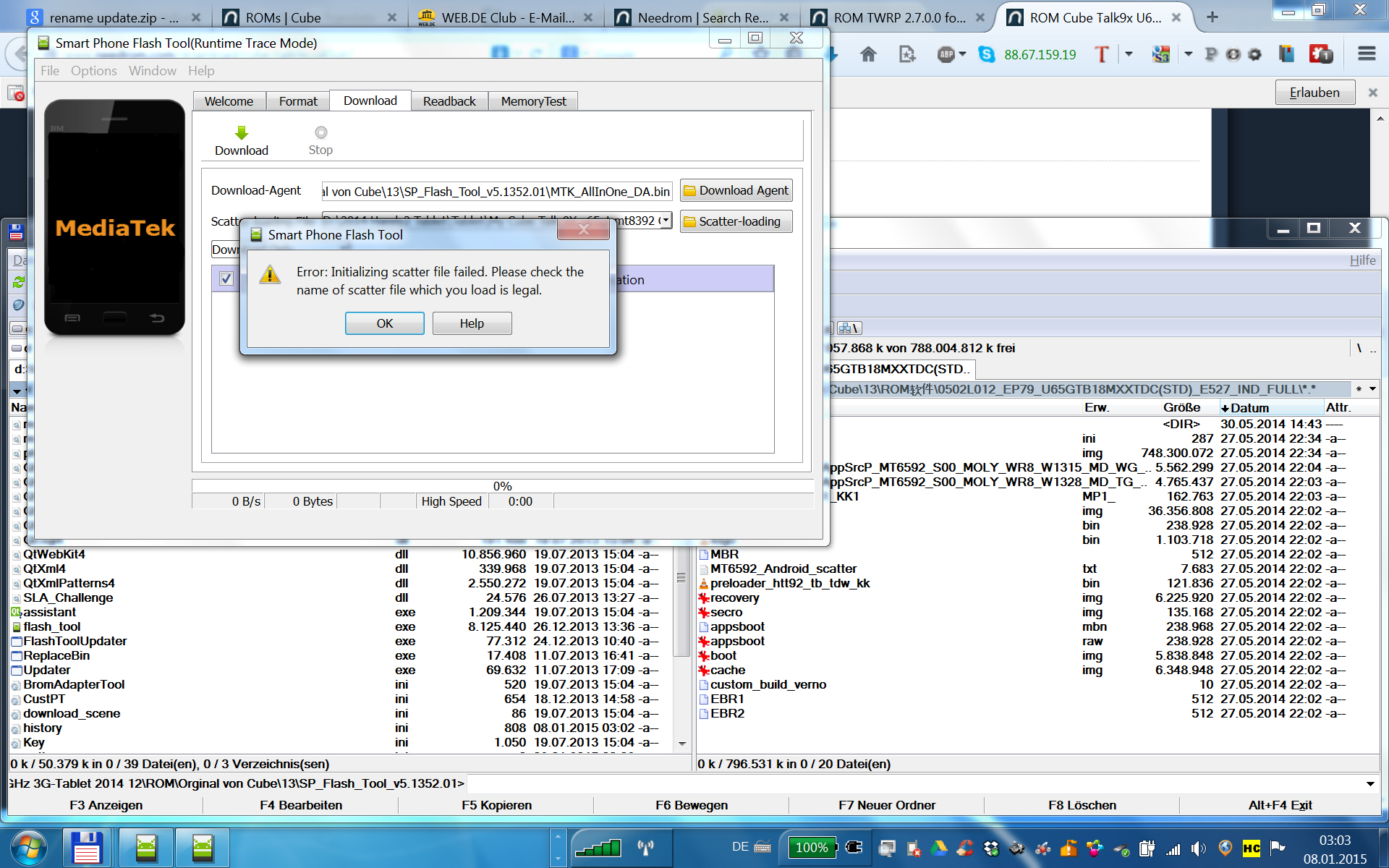
Task: Open the Adblock Plus dropdown arrow
Action: (x=962, y=54)
